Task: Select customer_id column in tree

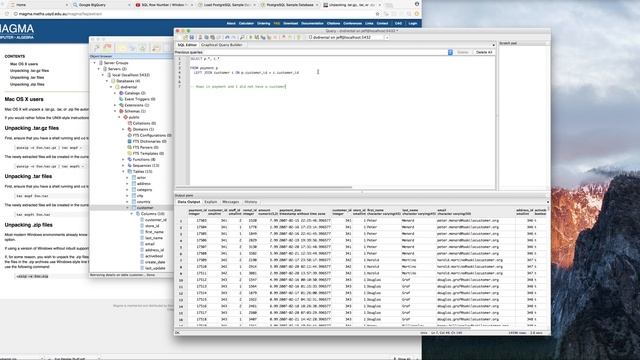Action: pyautogui.click(x=156, y=220)
